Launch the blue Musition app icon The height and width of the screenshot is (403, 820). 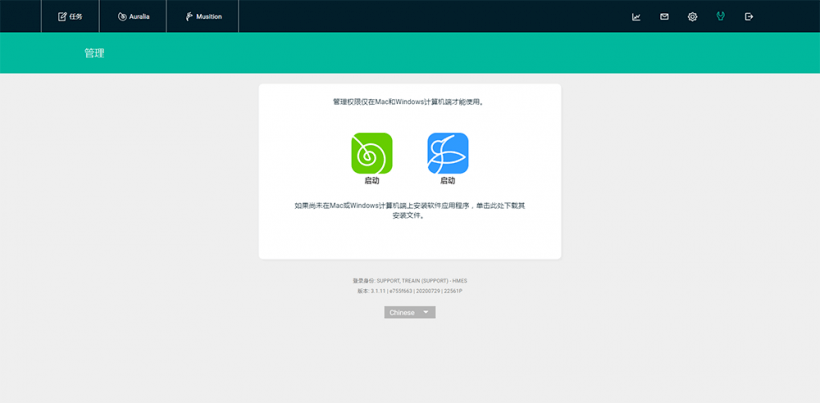coord(448,153)
